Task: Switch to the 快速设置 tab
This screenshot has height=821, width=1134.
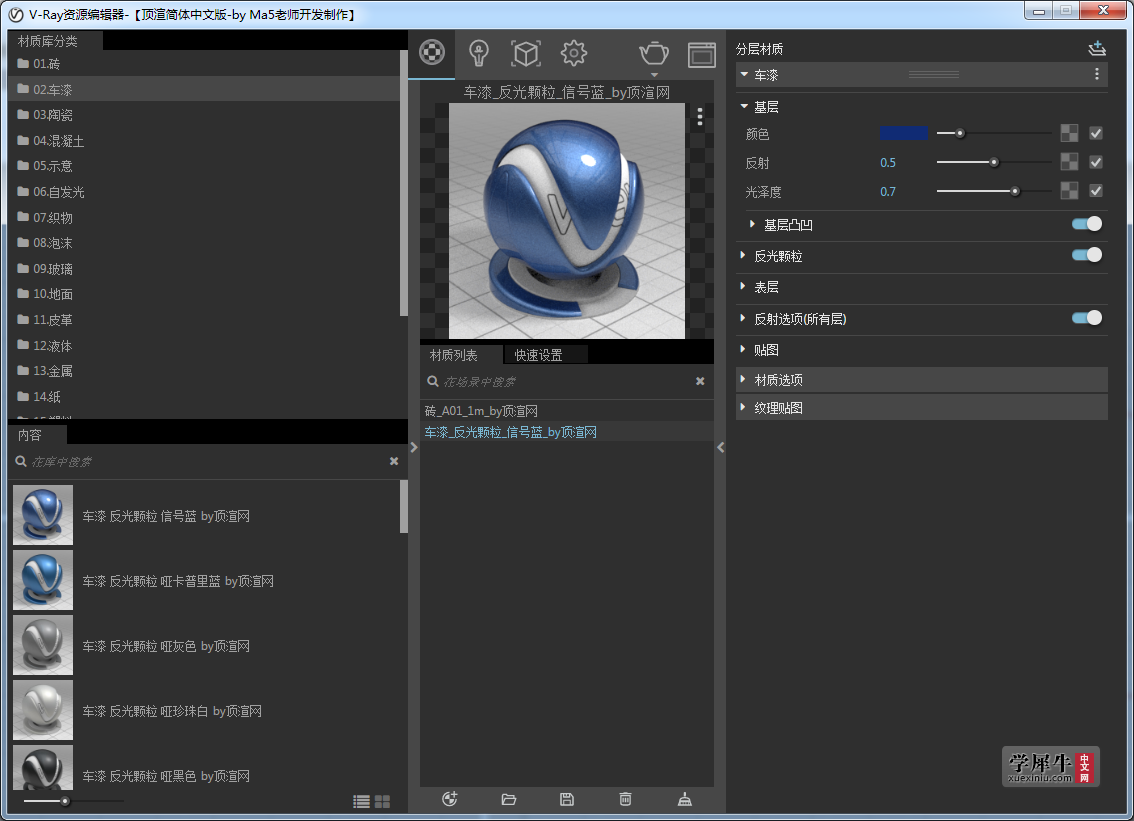Action: [x=546, y=354]
